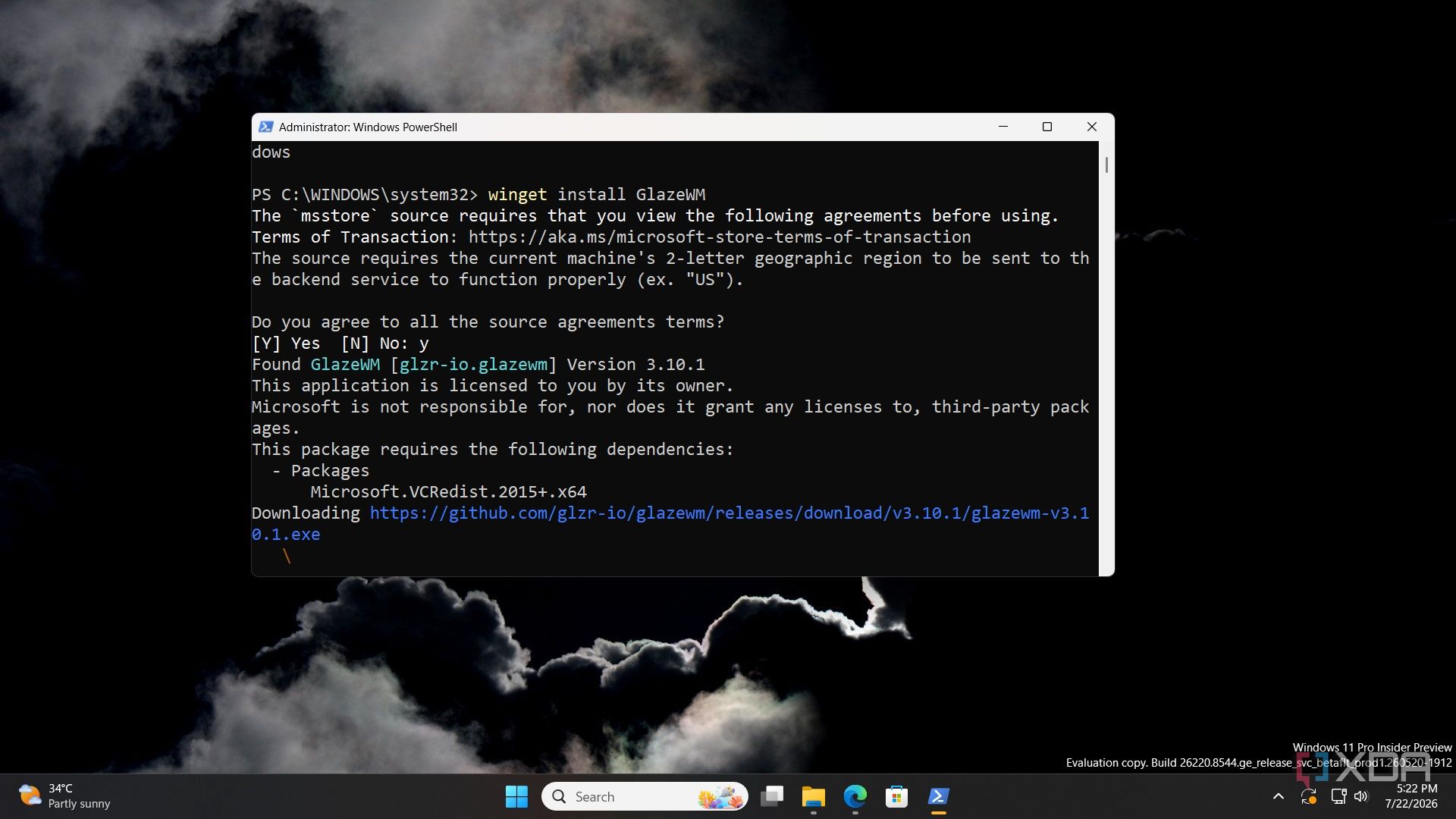The image size is (1456, 819).
Task: Maximize the PowerShell window
Action: 1047,127
